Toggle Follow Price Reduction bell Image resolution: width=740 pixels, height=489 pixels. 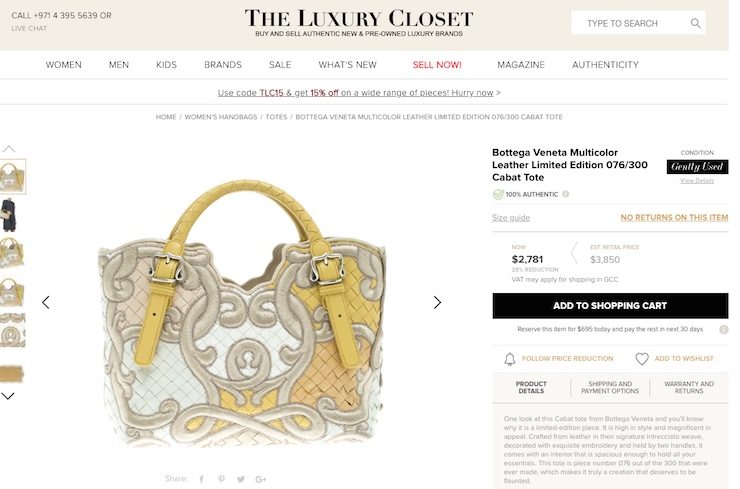(510, 359)
